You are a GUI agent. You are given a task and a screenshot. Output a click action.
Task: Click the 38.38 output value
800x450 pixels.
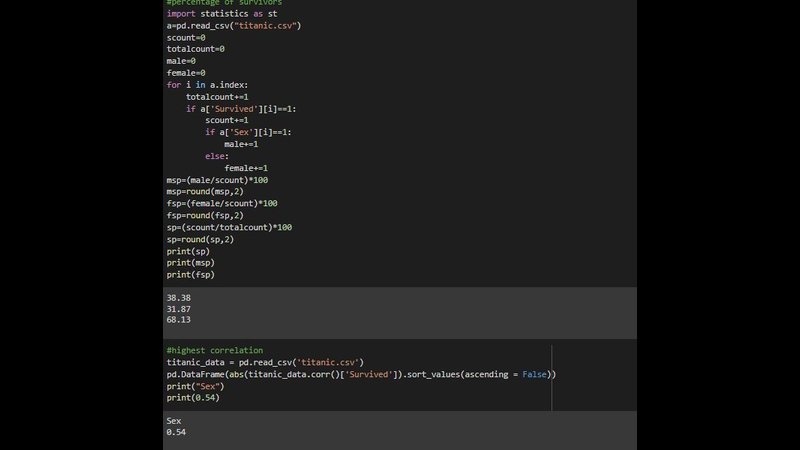coord(178,298)
